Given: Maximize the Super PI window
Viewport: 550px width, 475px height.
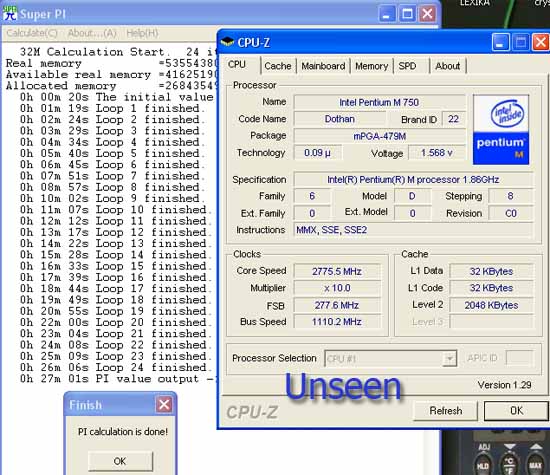Looking at the screenshot, I should click(x=407, y=14).
